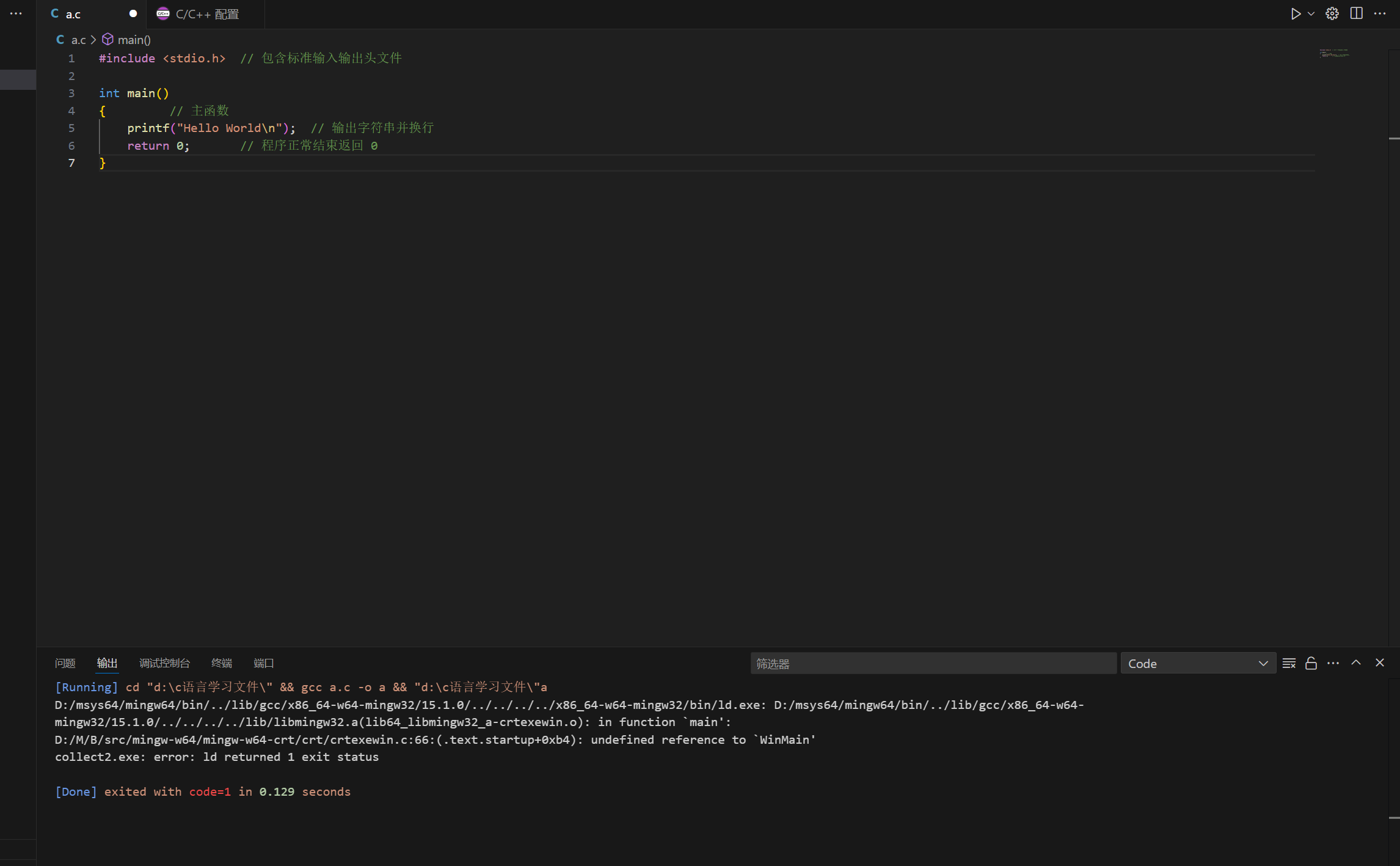Open the output panel ellipsis menu
The height and width of the screenshot is (866, 1400).
1333,663
